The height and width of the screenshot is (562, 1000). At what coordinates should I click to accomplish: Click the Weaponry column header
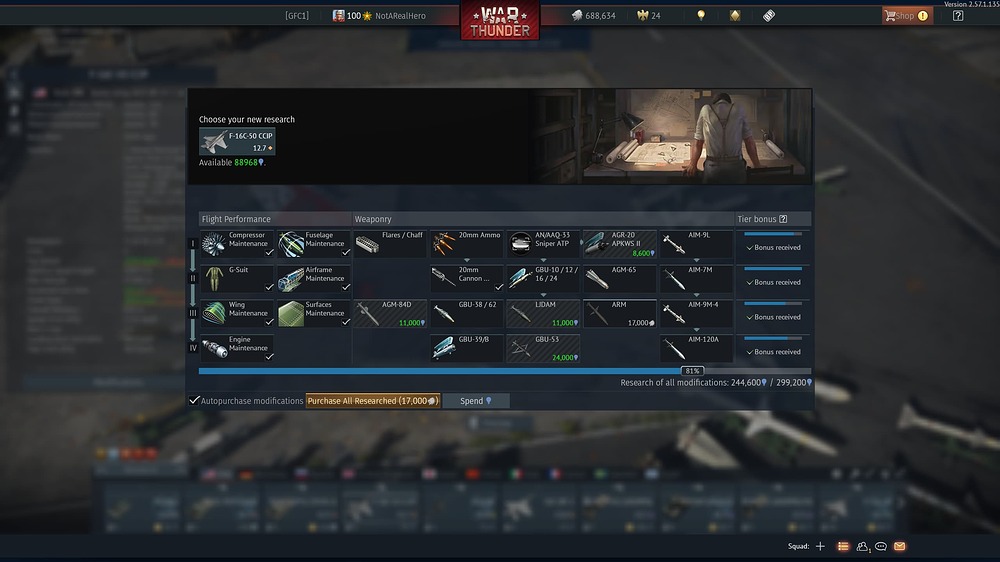tap(543, 219)
